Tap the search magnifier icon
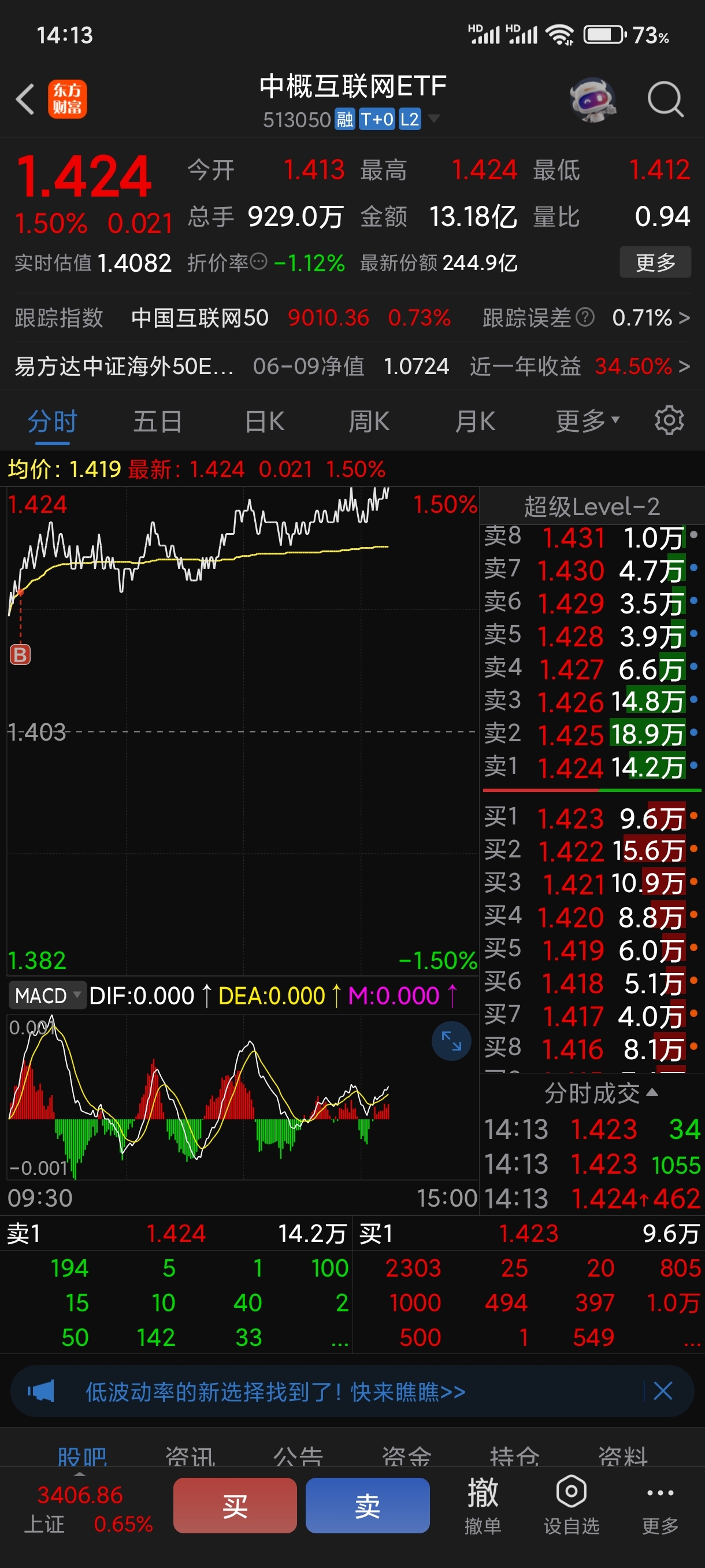Screen dimensions: 705x1568 coord(666,99)
